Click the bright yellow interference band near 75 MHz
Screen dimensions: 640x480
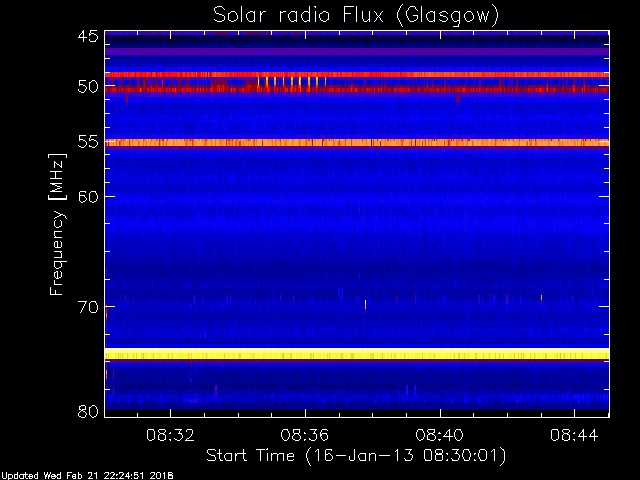point(357,353)
